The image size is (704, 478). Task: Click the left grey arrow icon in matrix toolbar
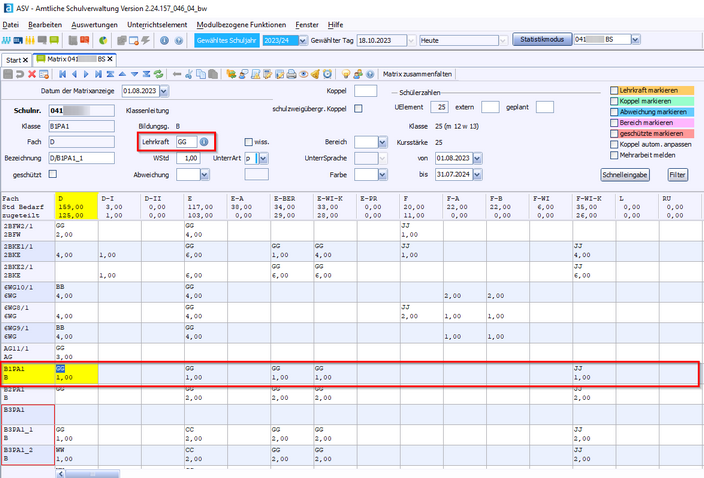coord(177,75)
